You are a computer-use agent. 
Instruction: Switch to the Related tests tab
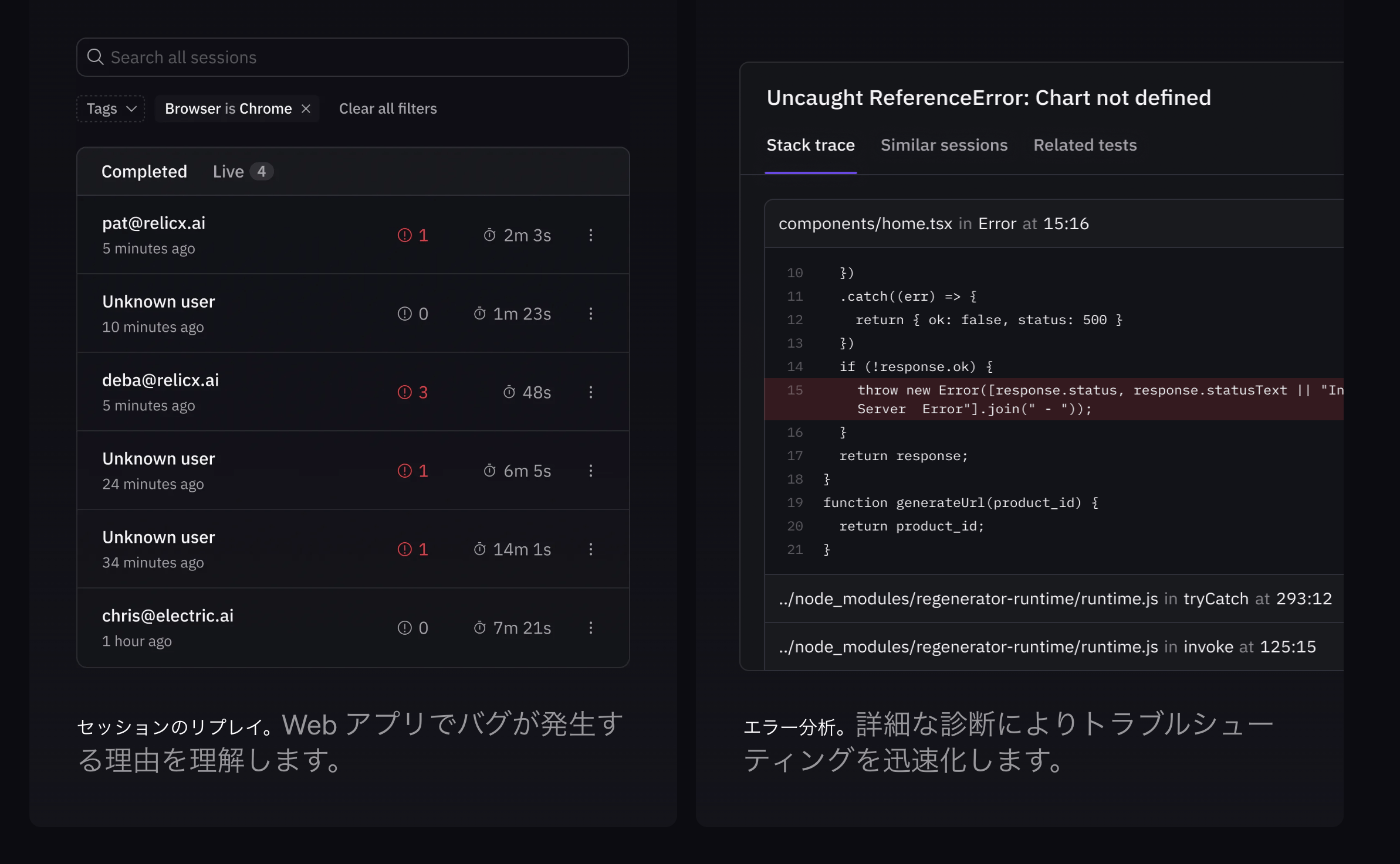pyautogui.click(x=1085, y=146)
